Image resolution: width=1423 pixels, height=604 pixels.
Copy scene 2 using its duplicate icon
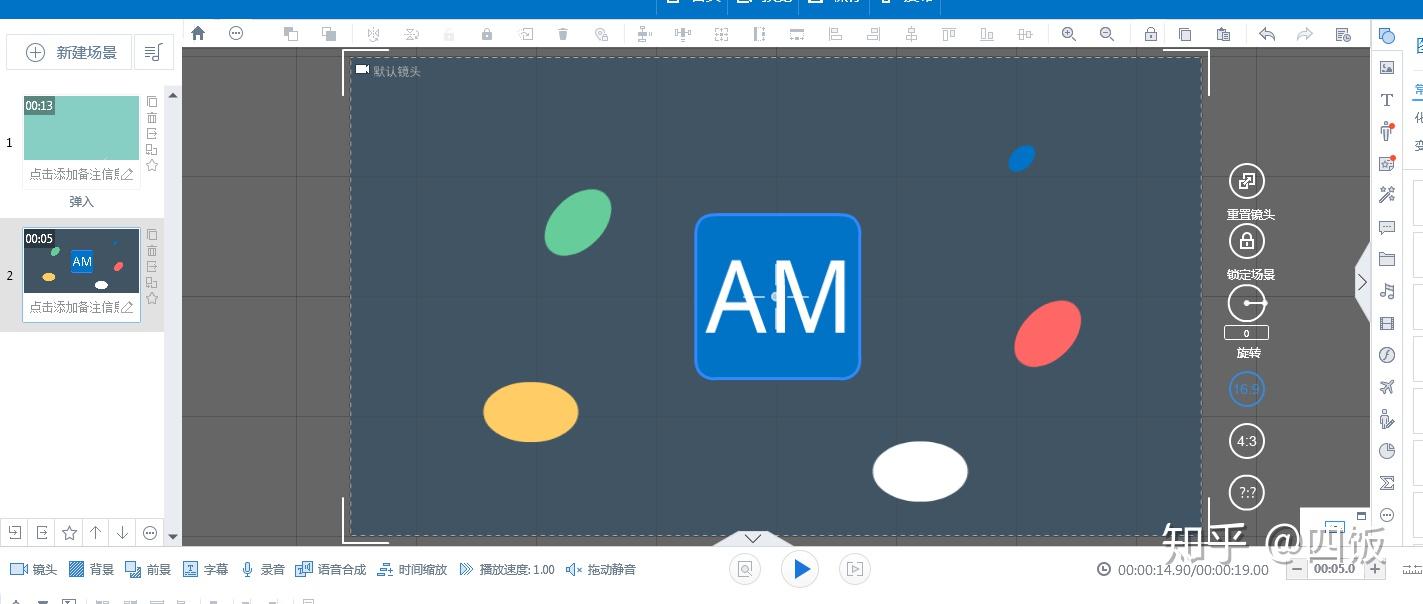pos(152,235)
